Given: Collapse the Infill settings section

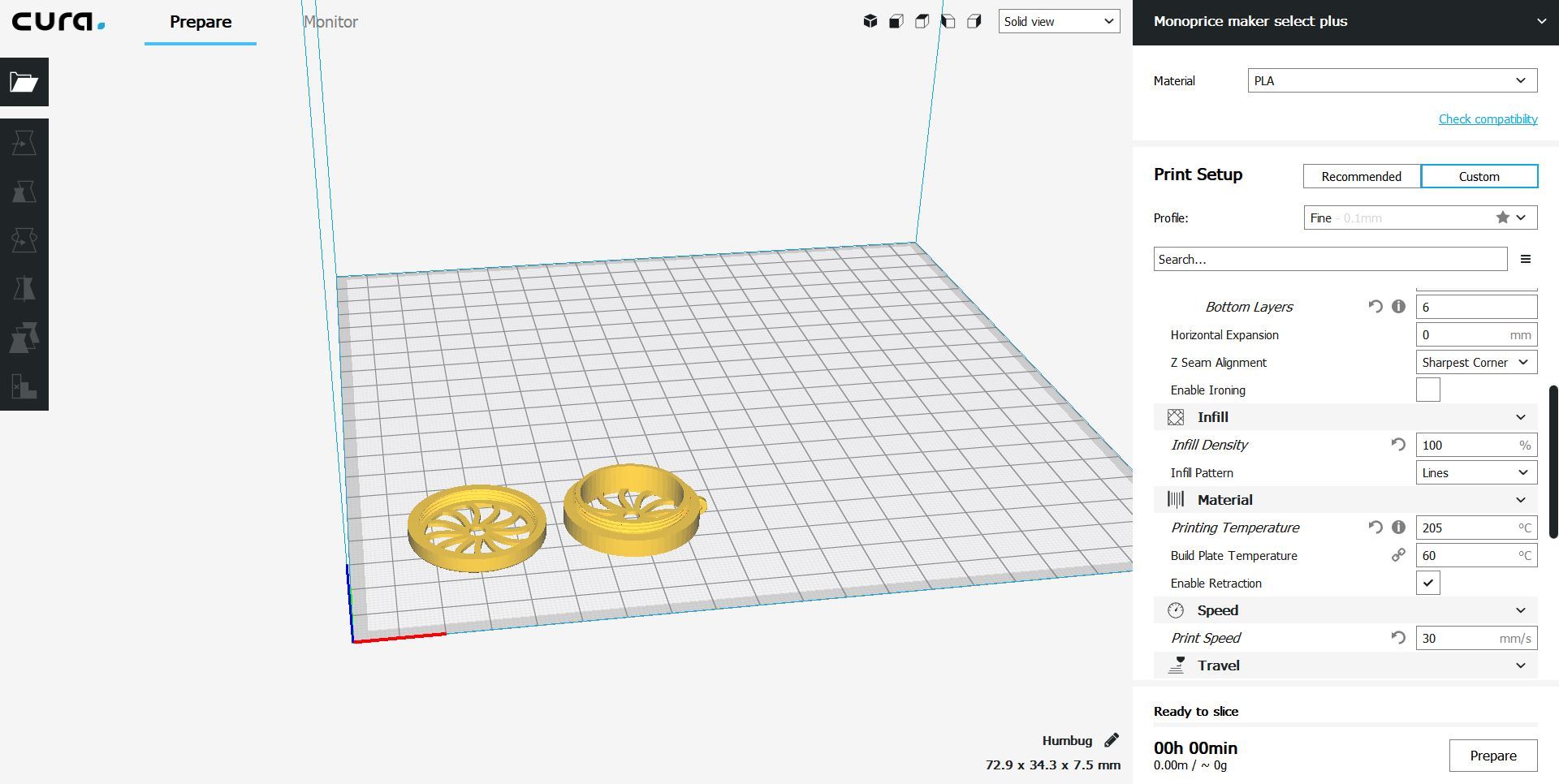Looking at the screenshot, I should [1345, 417].
